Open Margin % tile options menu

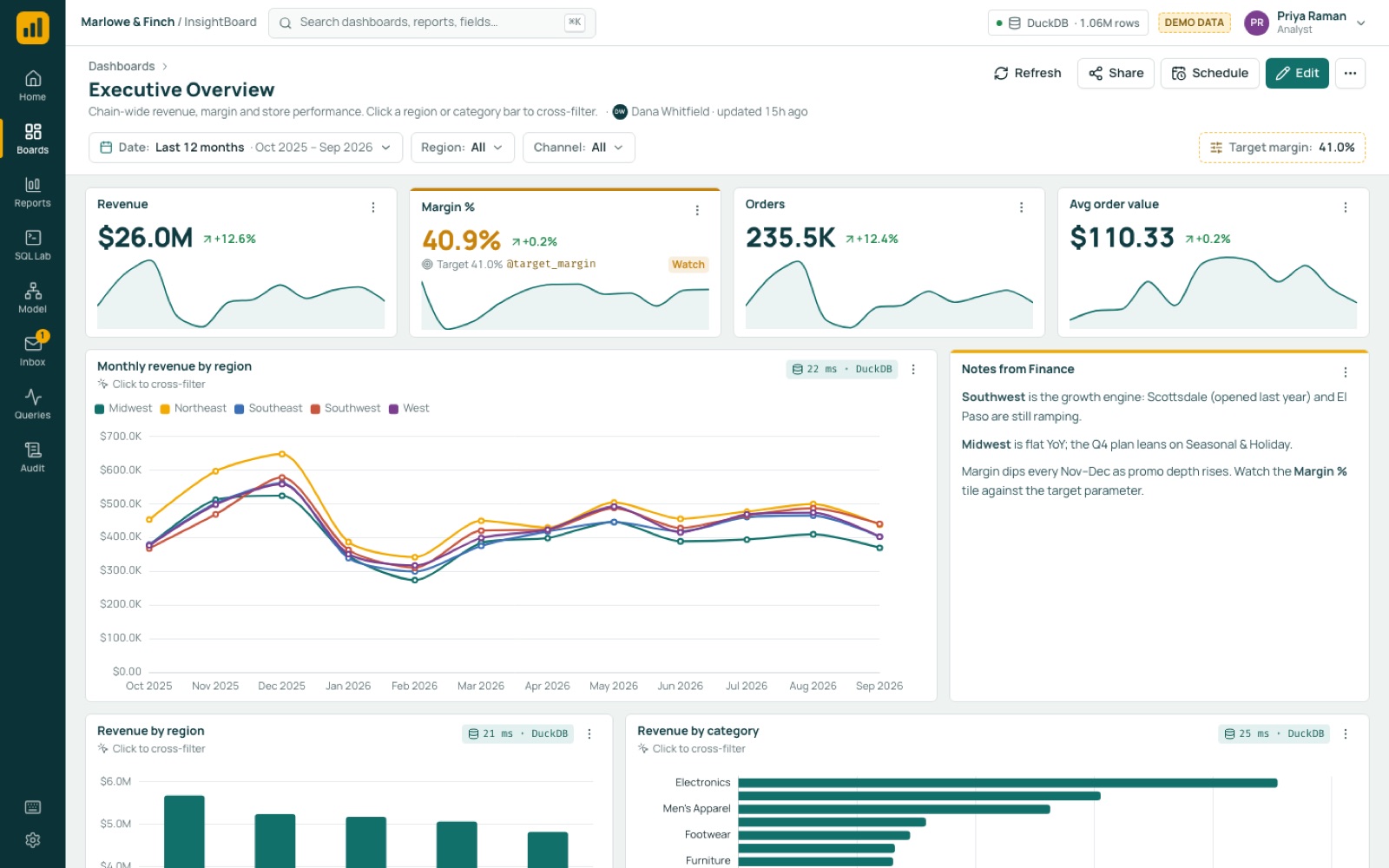pyautogui.click(x=697, y=210)
